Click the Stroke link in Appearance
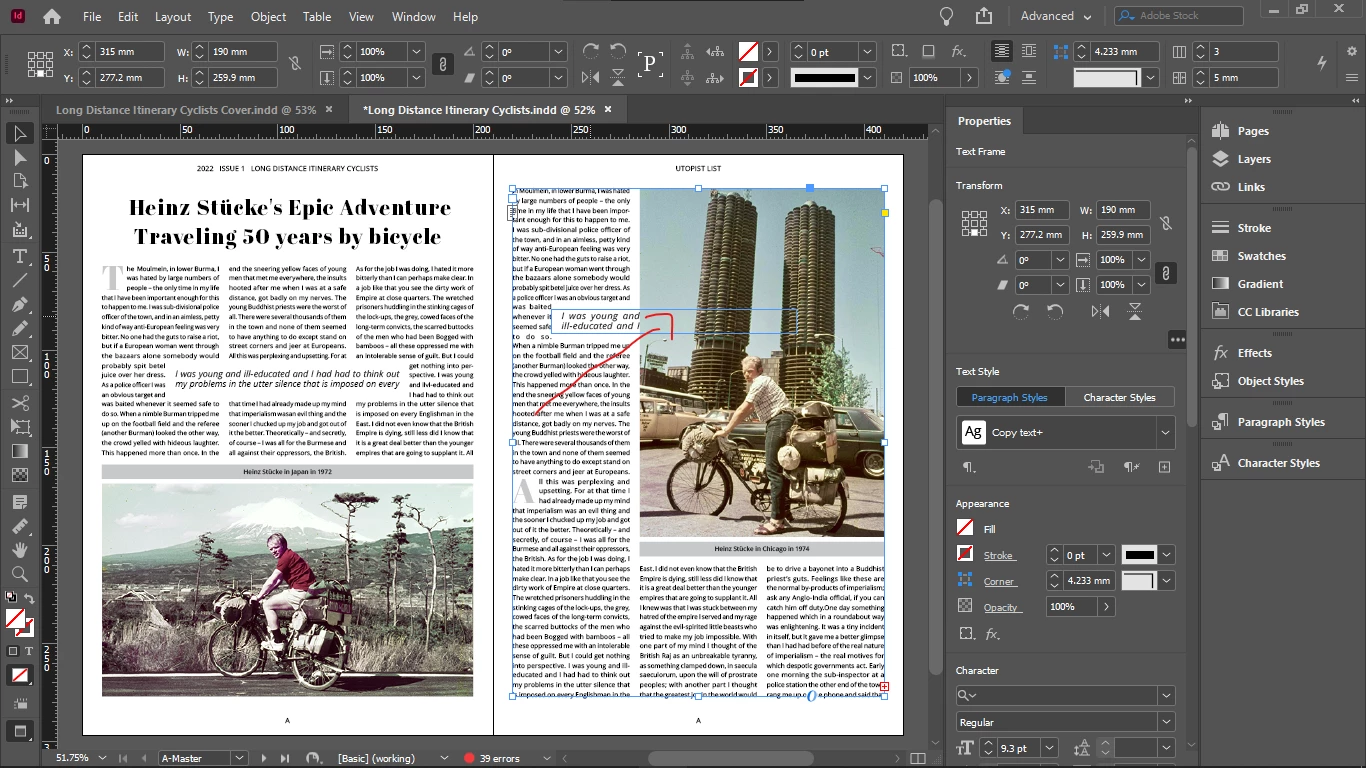The image size is (1366, 768). pos(998,555)
